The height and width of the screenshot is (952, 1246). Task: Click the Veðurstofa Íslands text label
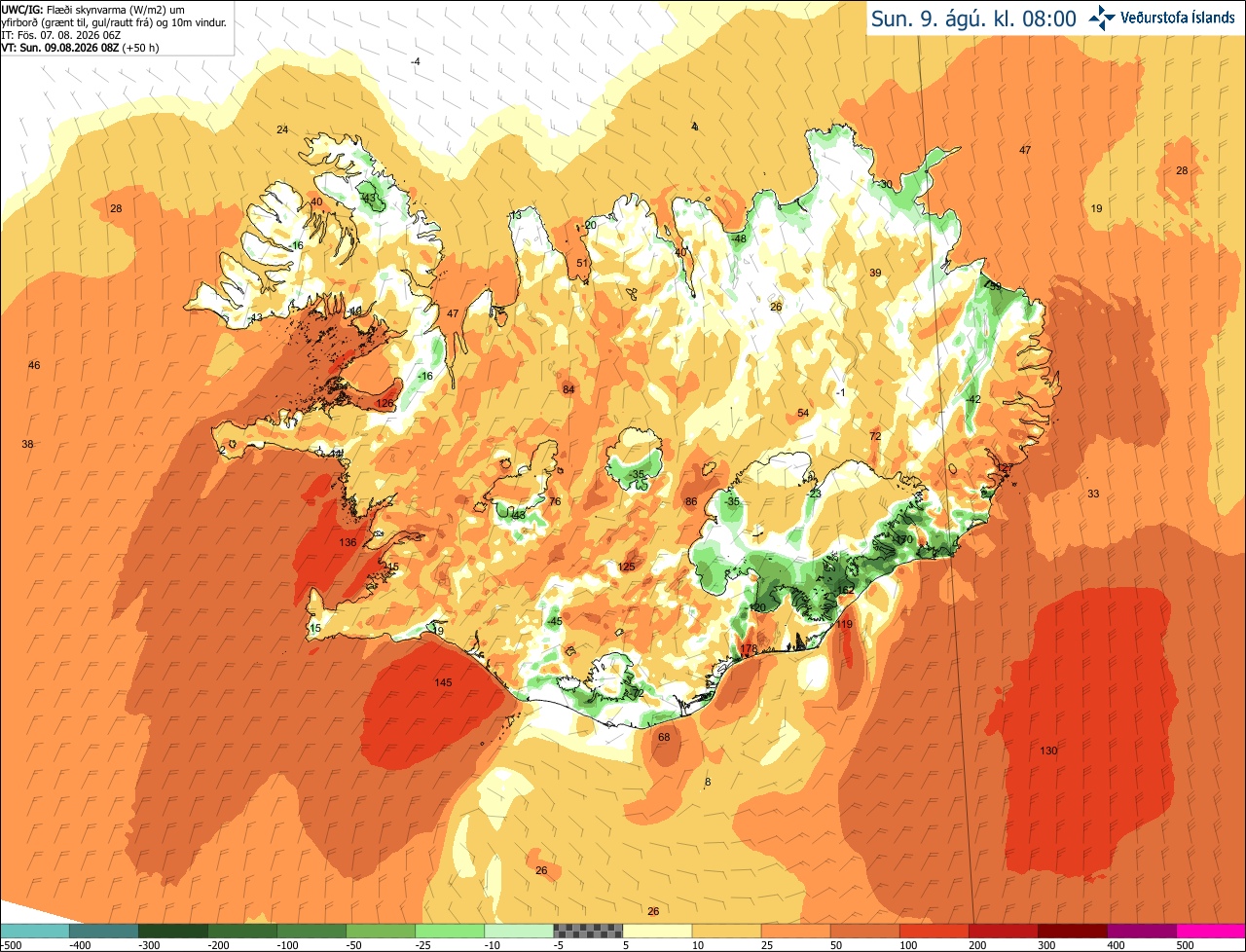(1178, 18)
